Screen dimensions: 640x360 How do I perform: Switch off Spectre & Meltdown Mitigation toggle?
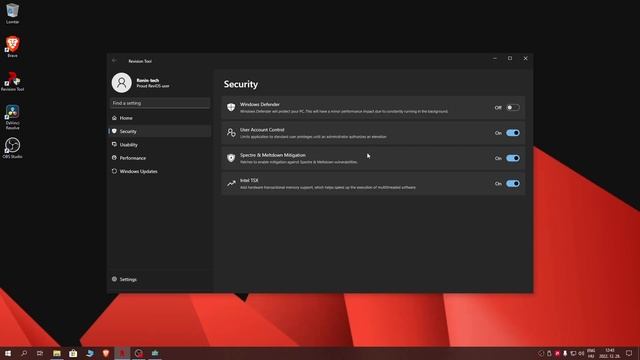click(513, 158)
